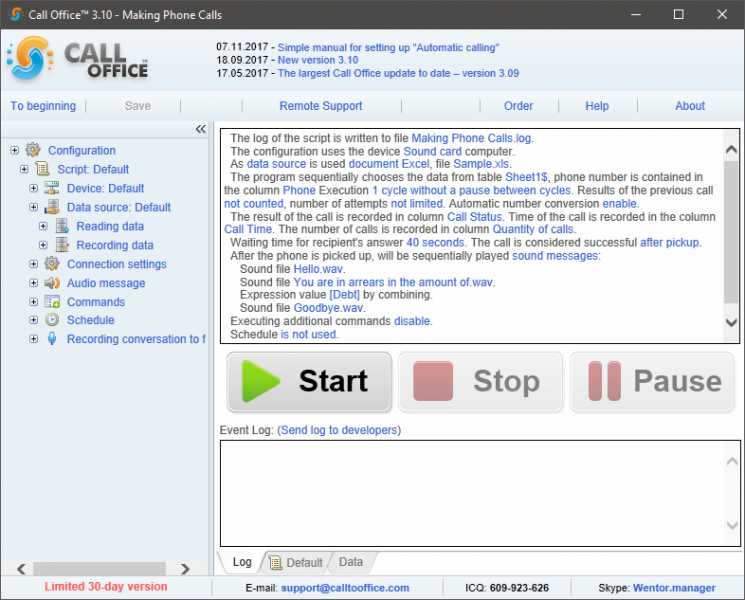Open the Order menu item
Image resolution: width=745 pixels, height=600 pixels.
[x=518, y=106]
